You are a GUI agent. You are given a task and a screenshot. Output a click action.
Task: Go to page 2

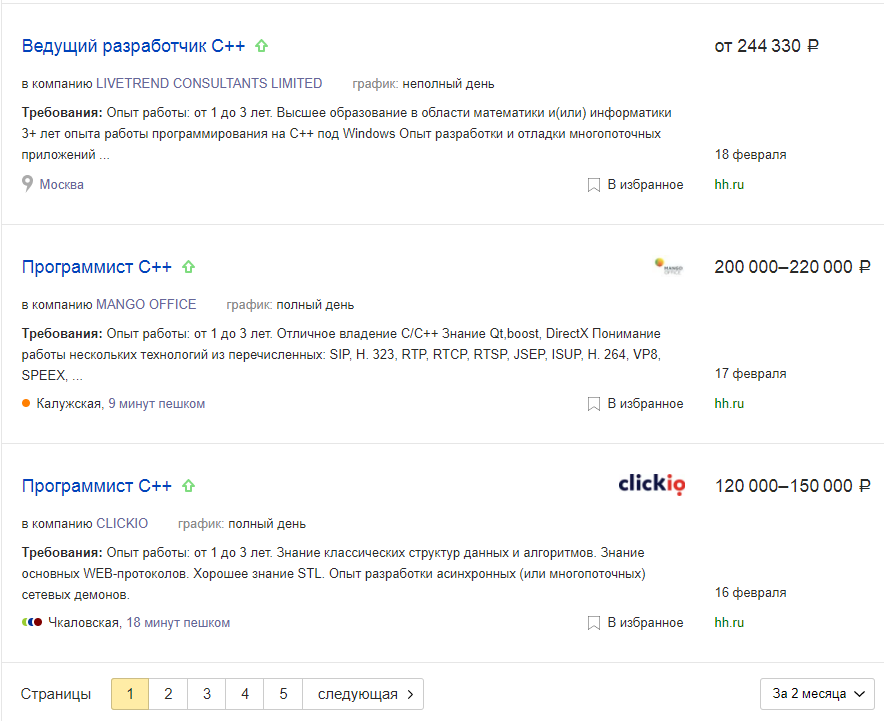coord(168,694)
